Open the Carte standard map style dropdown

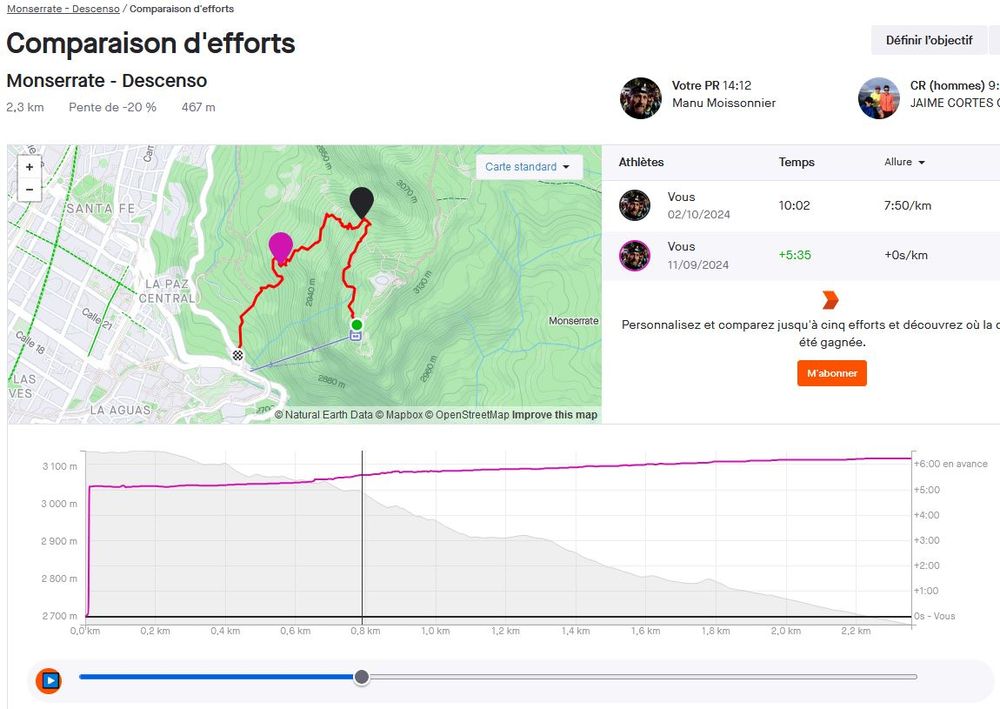(527, 167)
